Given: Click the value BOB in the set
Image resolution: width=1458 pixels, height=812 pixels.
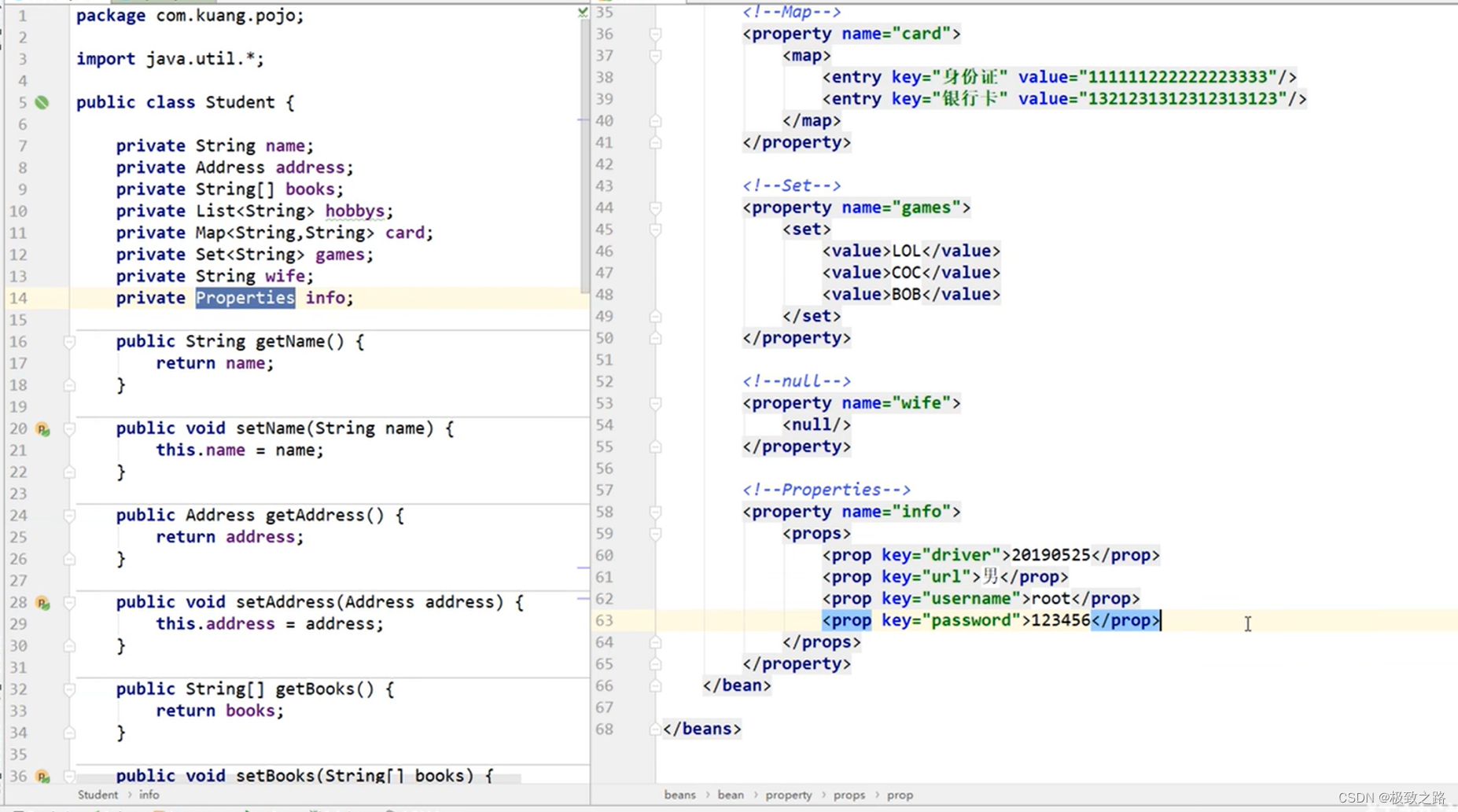Looking at the screenshot, I should click(x=906, y=295).
